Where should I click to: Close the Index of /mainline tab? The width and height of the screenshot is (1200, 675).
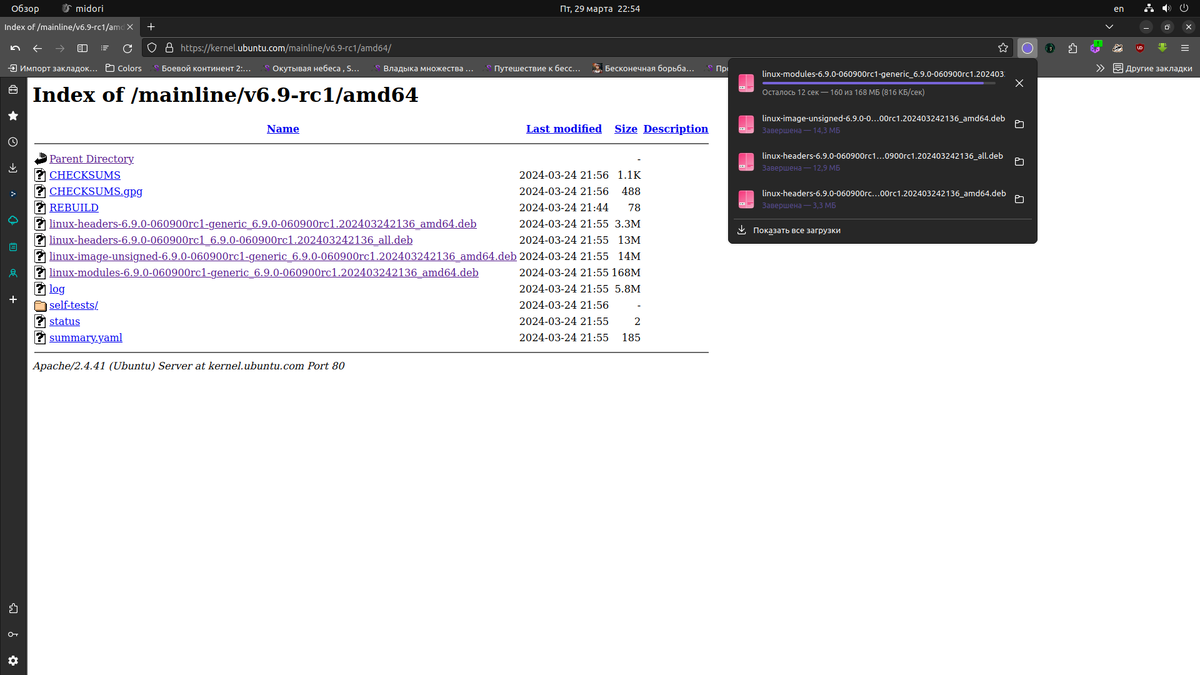tap(130, 26)
